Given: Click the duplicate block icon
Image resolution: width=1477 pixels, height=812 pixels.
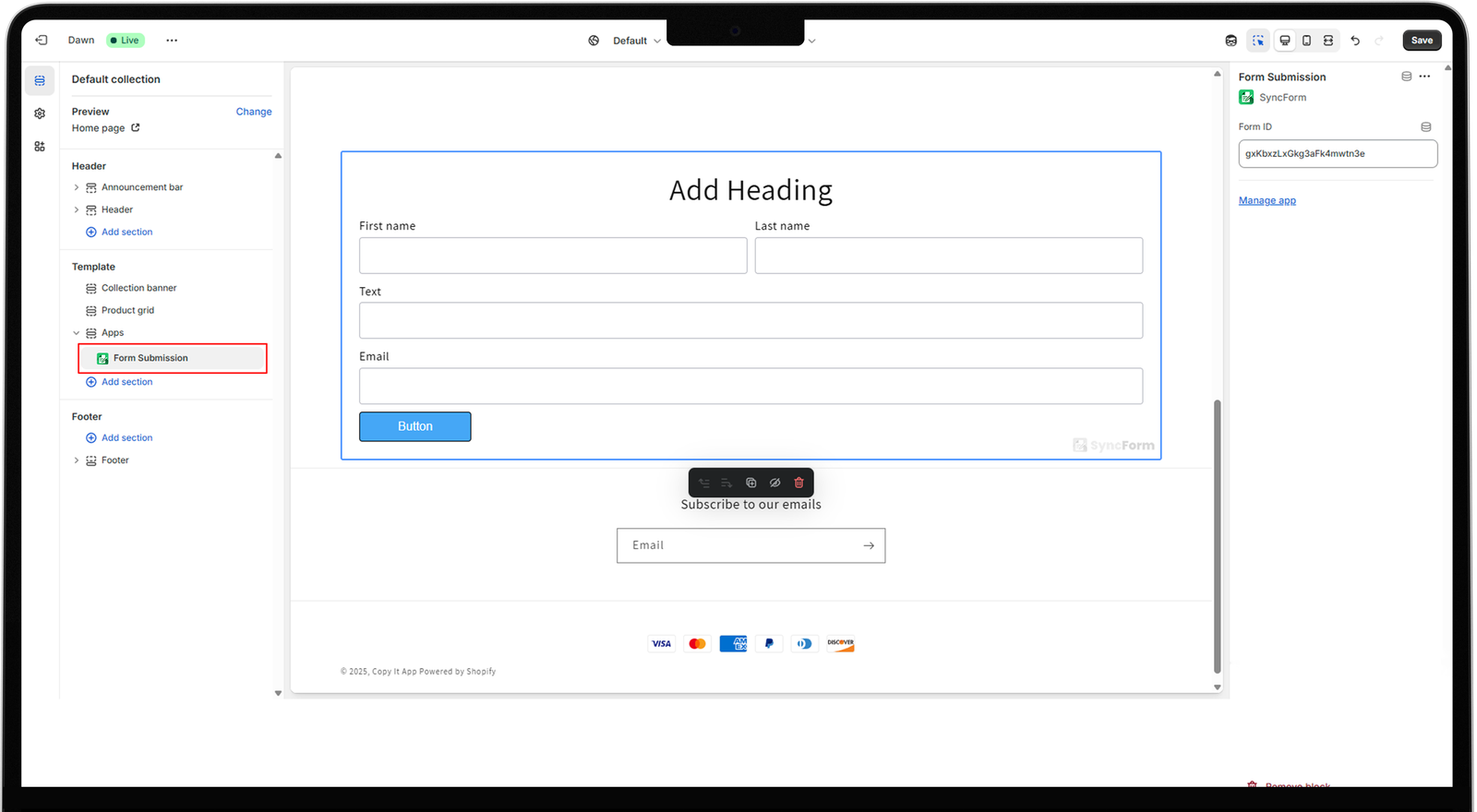Looking at the screenshot, I should click(x=751, y=483).
